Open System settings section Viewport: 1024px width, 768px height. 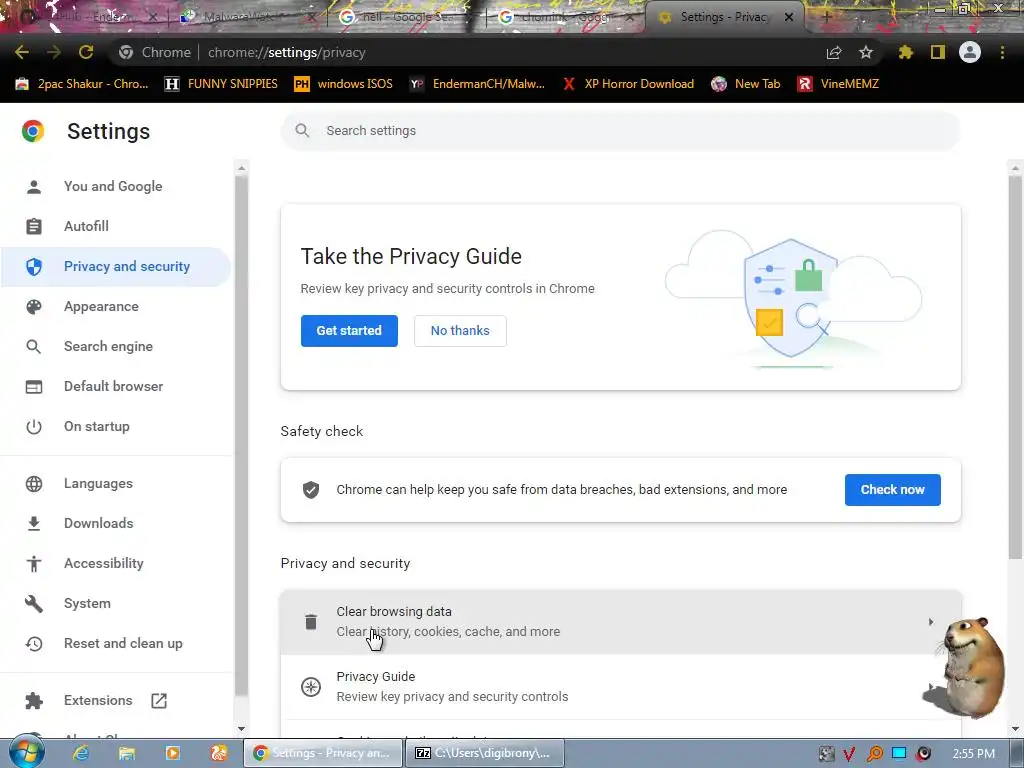[x=116, y=603]
